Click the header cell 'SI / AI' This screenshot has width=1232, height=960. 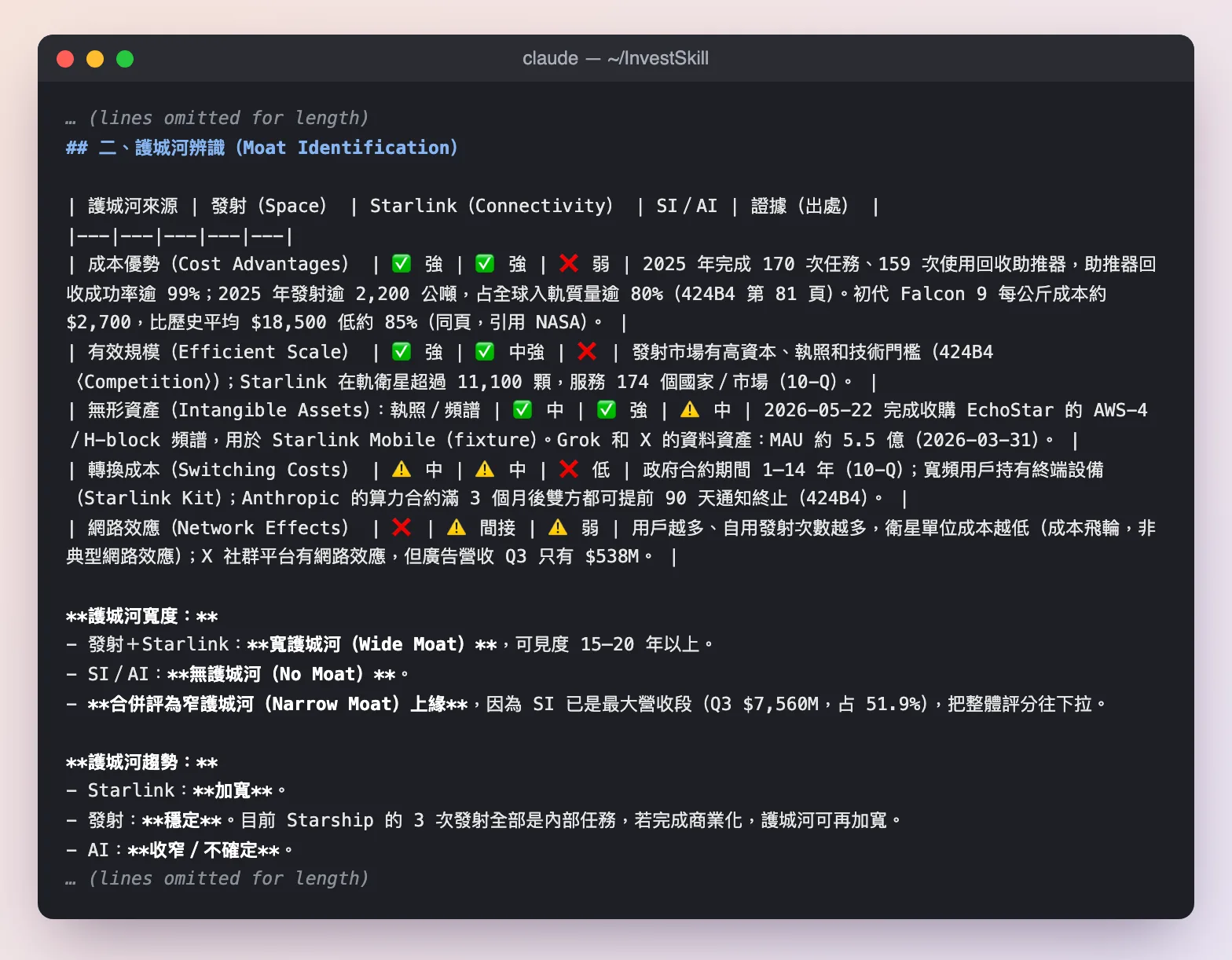click(687, 206)
